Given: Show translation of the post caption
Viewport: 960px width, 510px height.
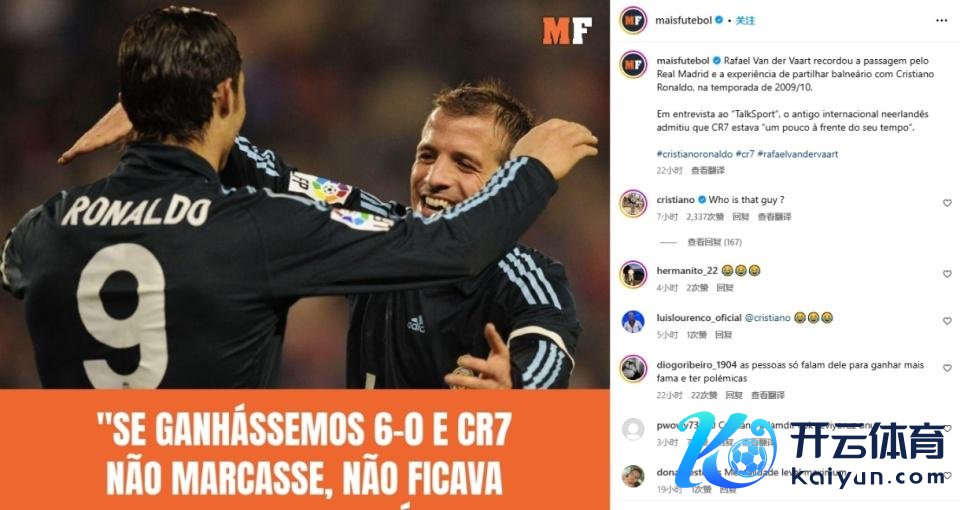Looking at the screenshot, I should pyautogui.click(x=708, y=170).
